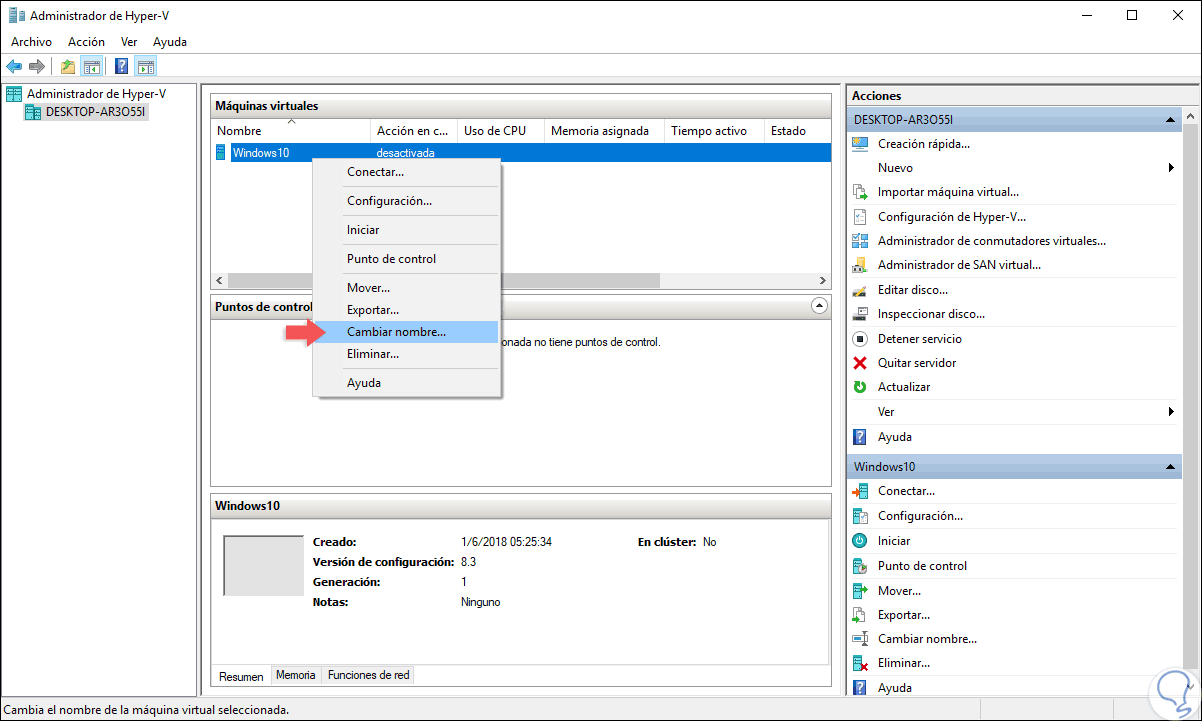Click the Inspeccionar disco icon
1202x721 pixels.
coord(859,314)
